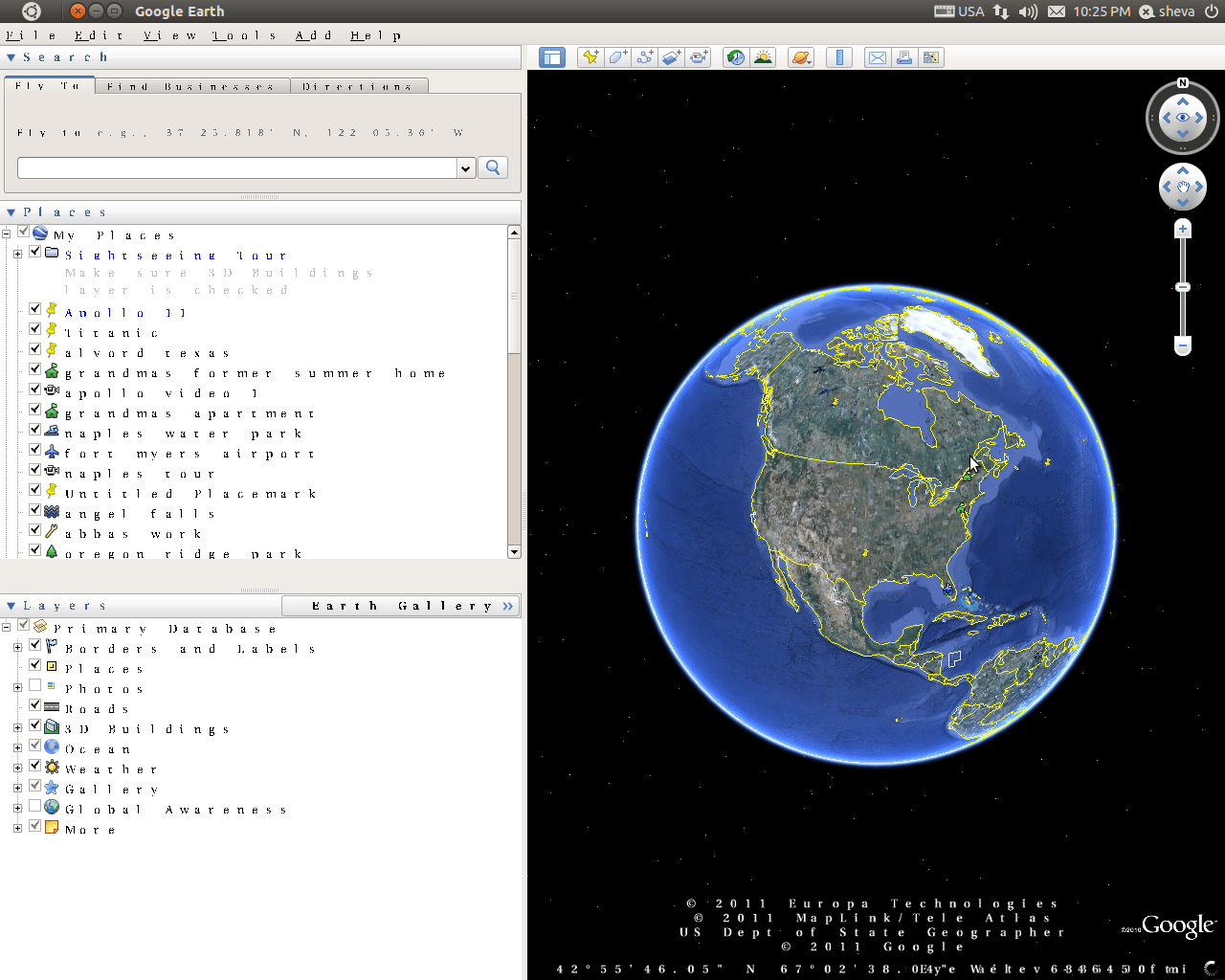Zoom in with the plus button
Image resolution: width=1225 pixels, height=980 pixels.
[1183, 229]
